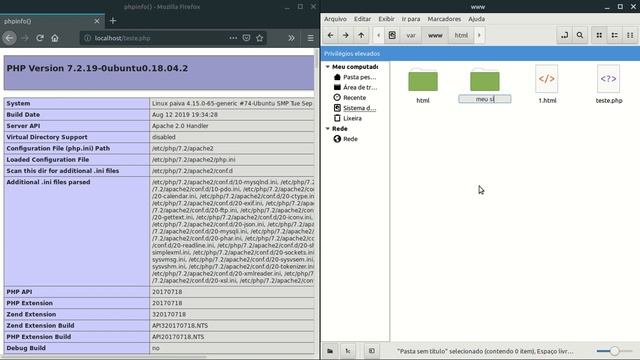640x360 pixels.
Task: Open a new Firefox tab
Action: click(x=113, y=20)
